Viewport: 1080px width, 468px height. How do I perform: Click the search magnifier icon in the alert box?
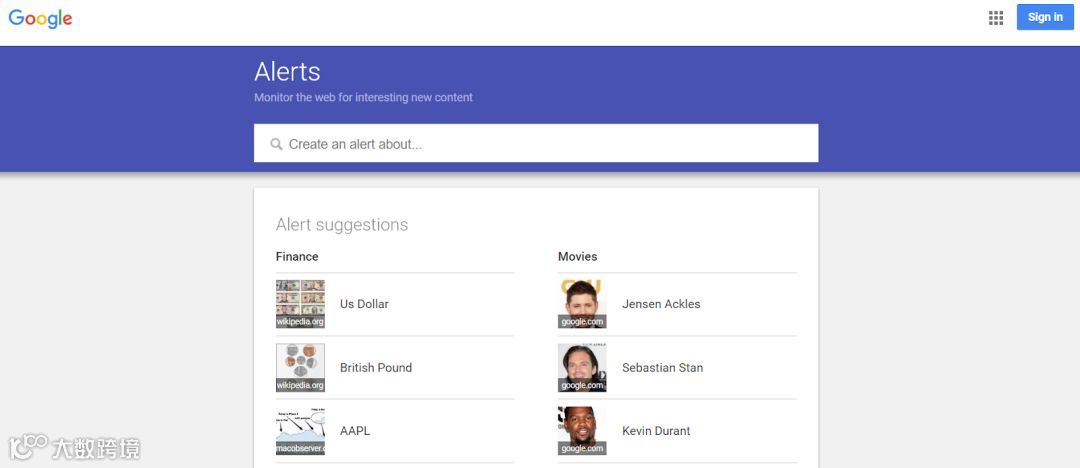tap(276, 144)
